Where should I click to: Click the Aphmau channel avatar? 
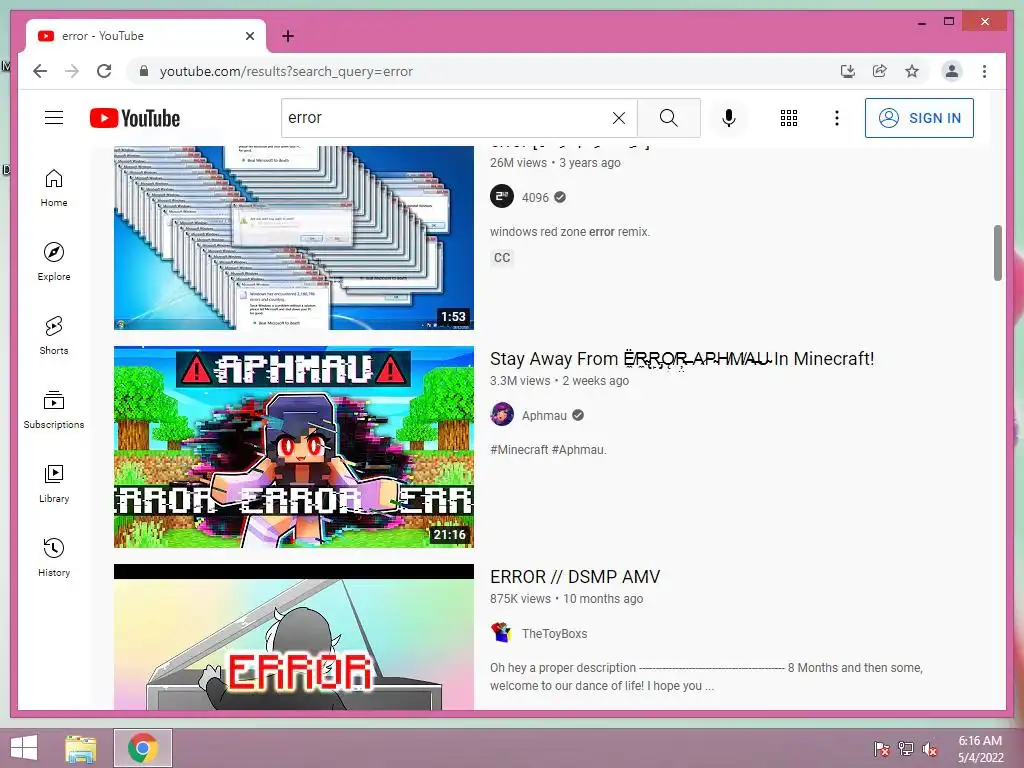pyautogui.click(x=502, y=415)
